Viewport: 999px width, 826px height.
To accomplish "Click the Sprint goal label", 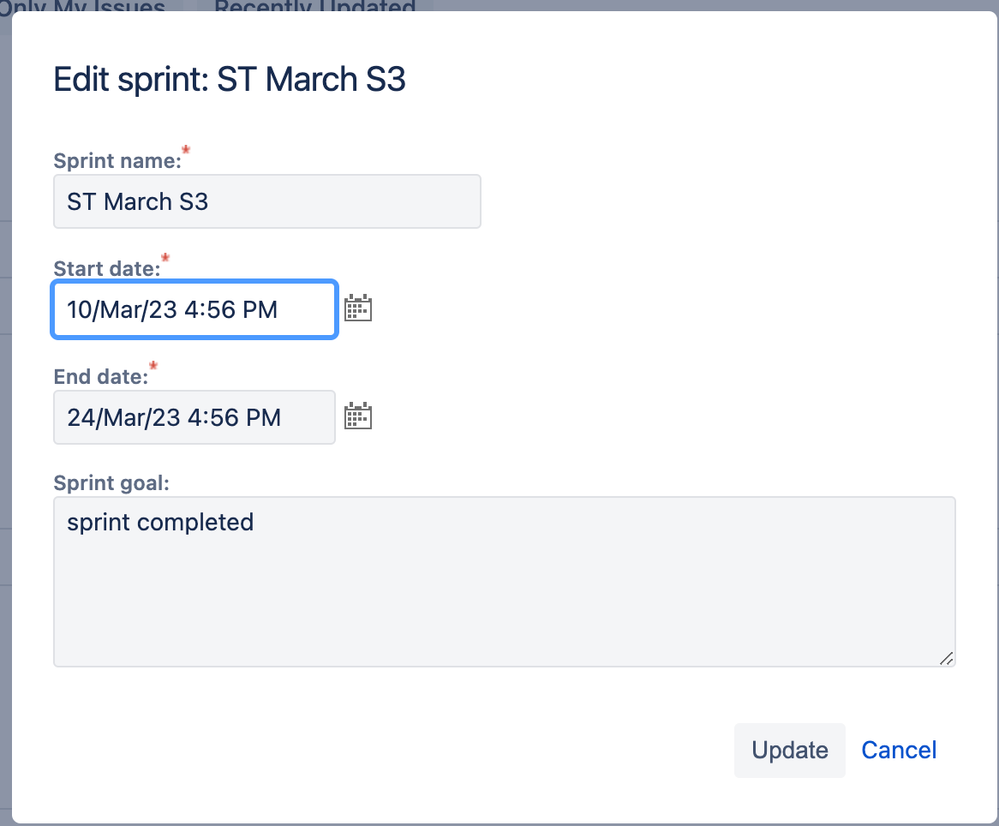I will click(111, 483).
